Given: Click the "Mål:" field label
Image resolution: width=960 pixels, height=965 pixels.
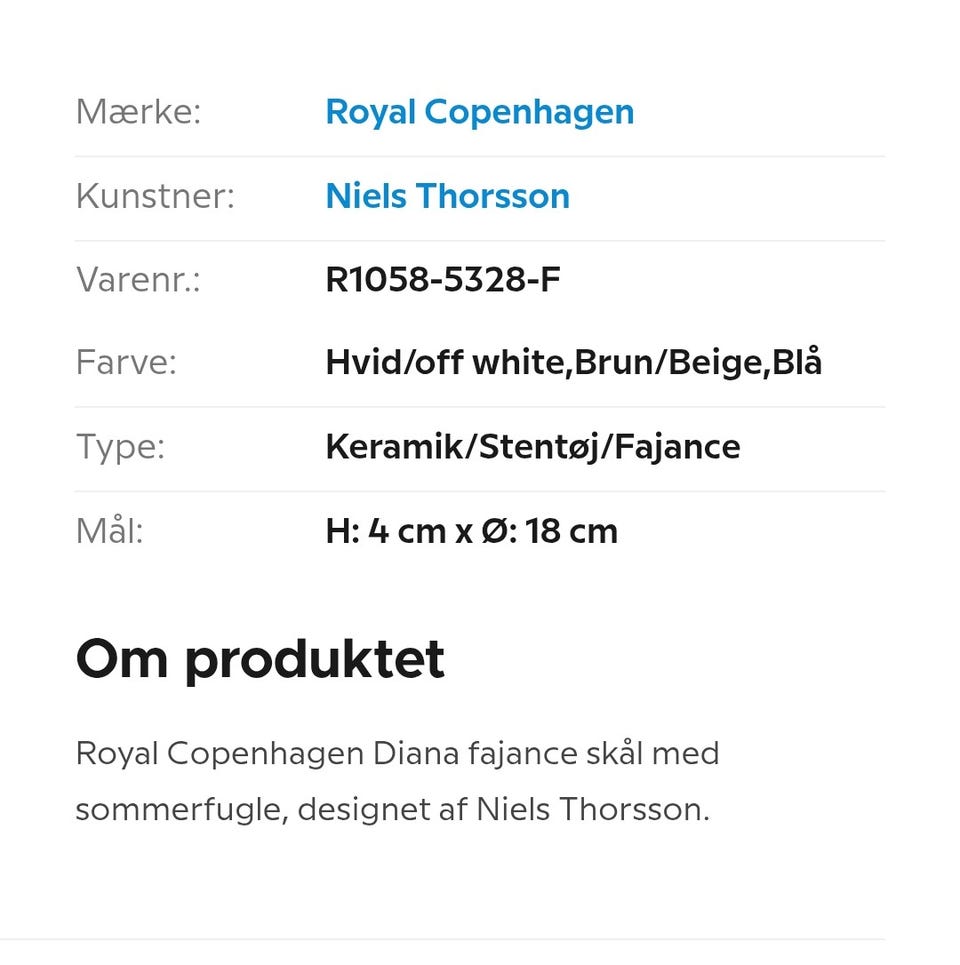Looking at the screenshot, I should pos(110,530).
